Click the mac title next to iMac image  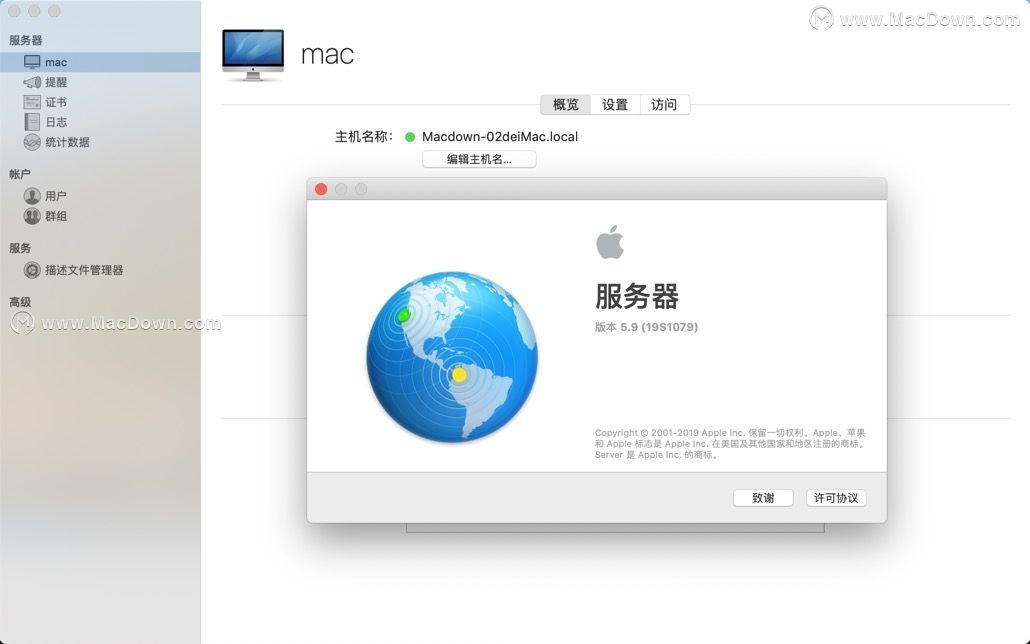coord(327,55)
